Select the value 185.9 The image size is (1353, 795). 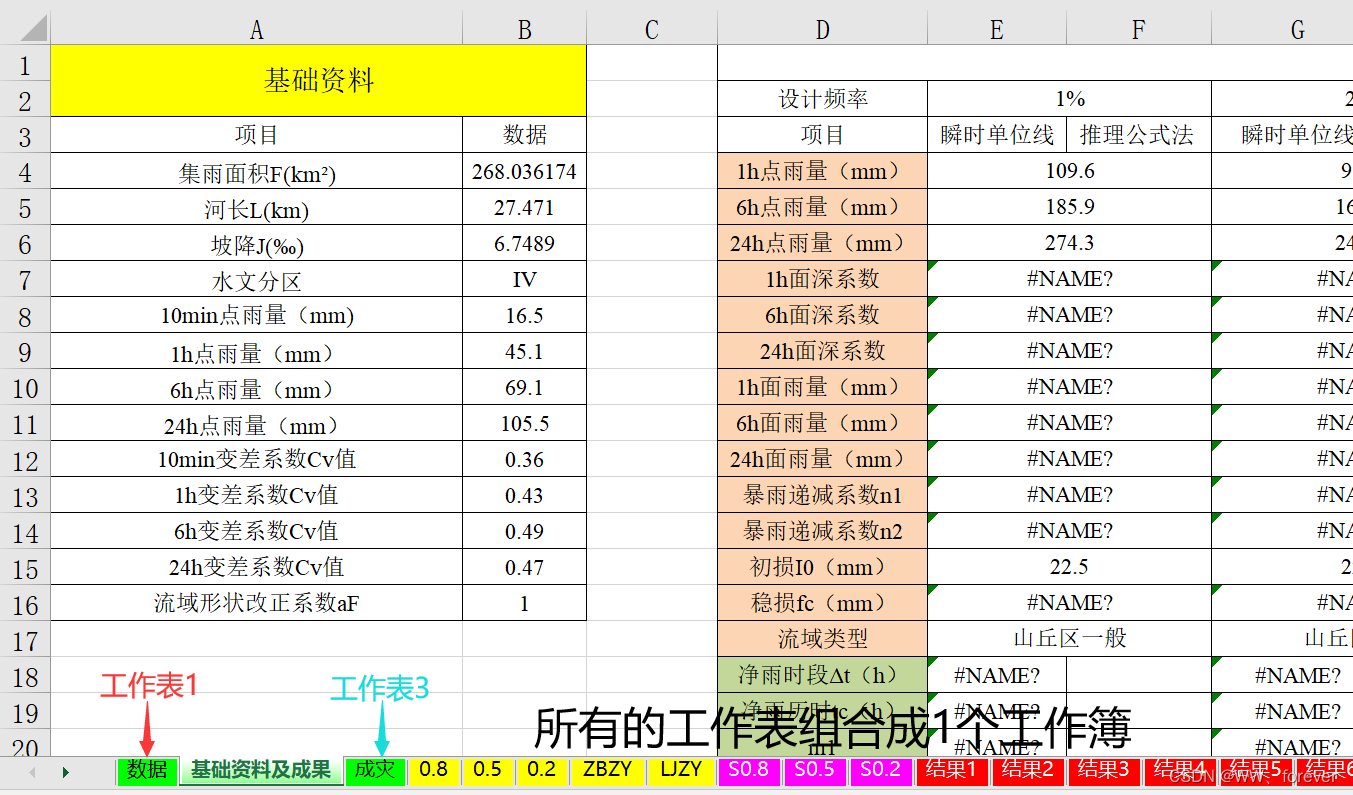coord(1069,207)
